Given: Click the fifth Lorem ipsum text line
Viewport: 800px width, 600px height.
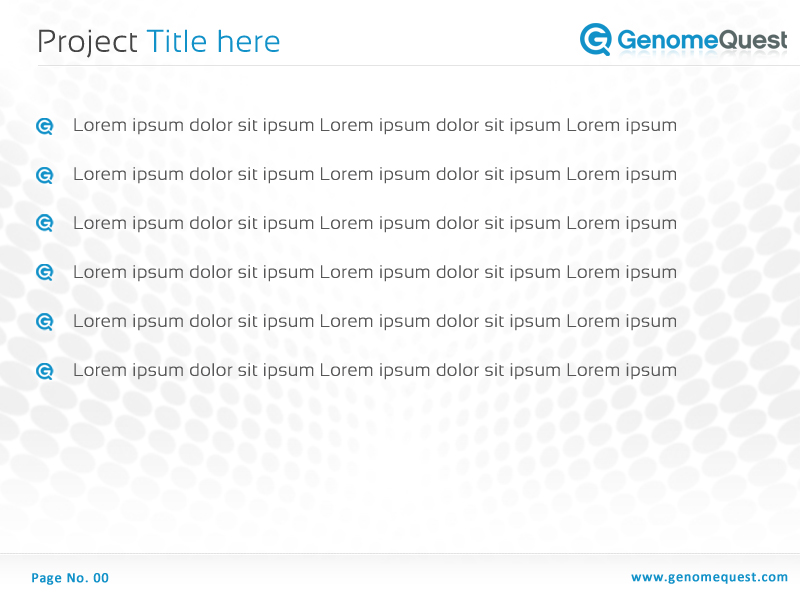Looking at the screenshot, I should pyautogui.click(x=375, y=322).
